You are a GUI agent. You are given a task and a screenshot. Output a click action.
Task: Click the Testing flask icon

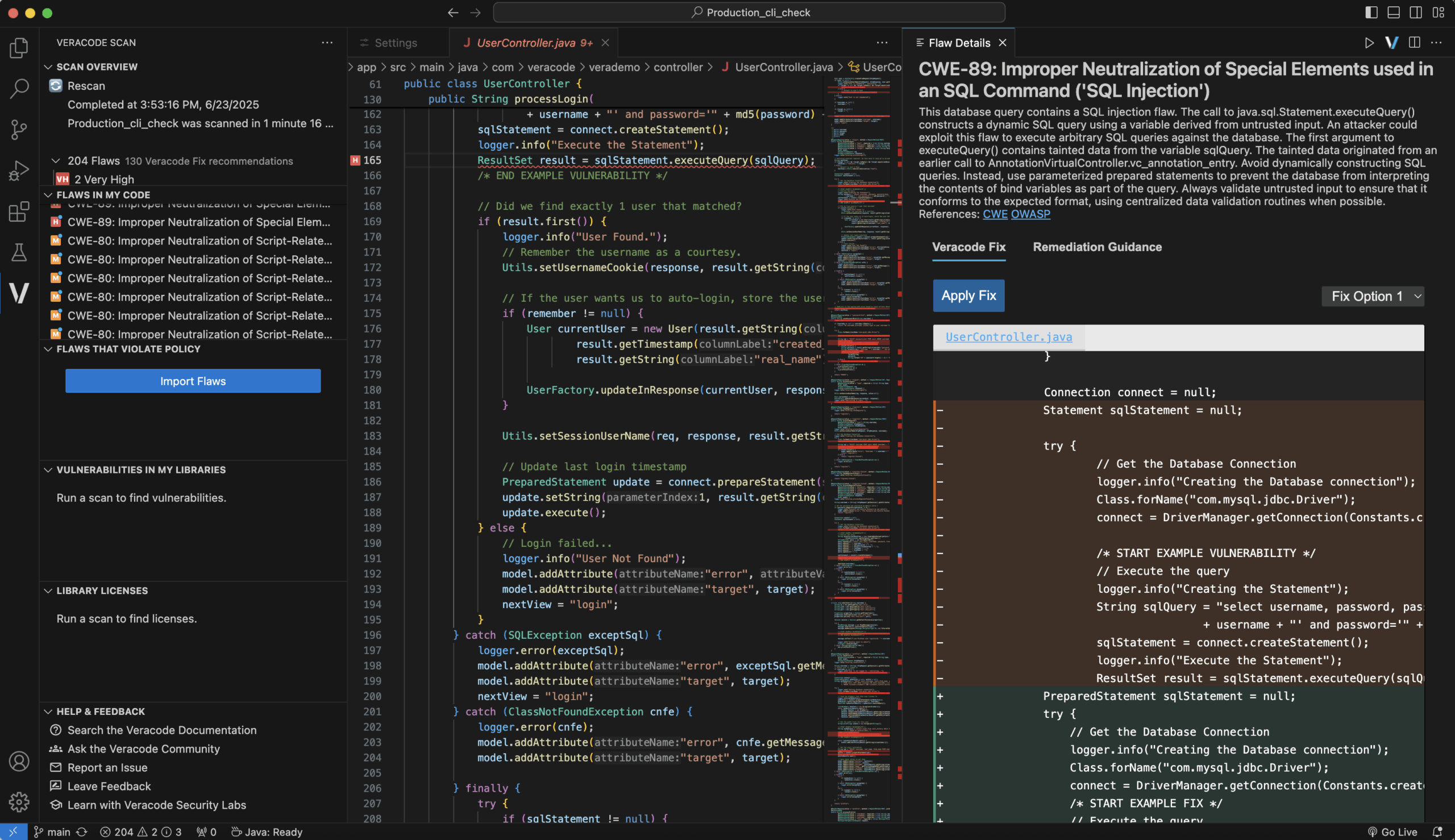19,252
